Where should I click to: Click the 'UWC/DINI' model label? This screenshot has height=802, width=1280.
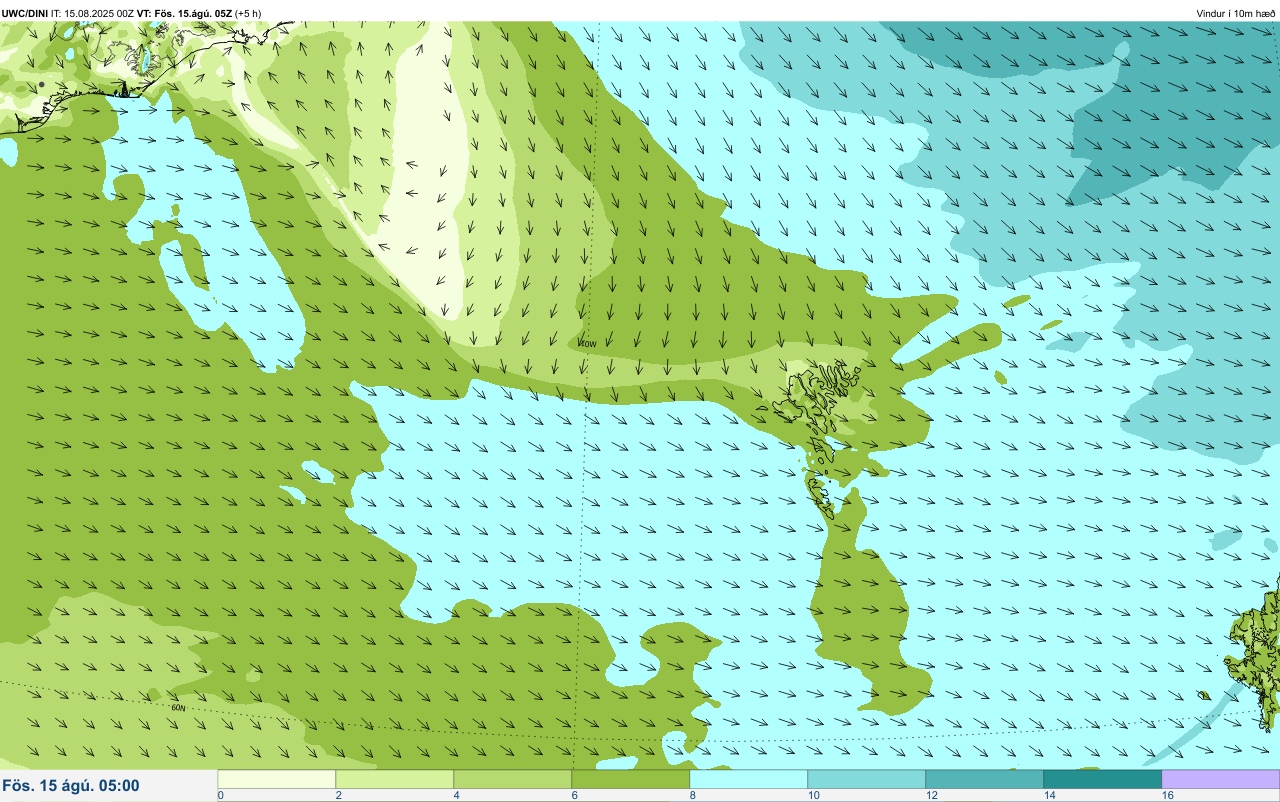[25, 13]
